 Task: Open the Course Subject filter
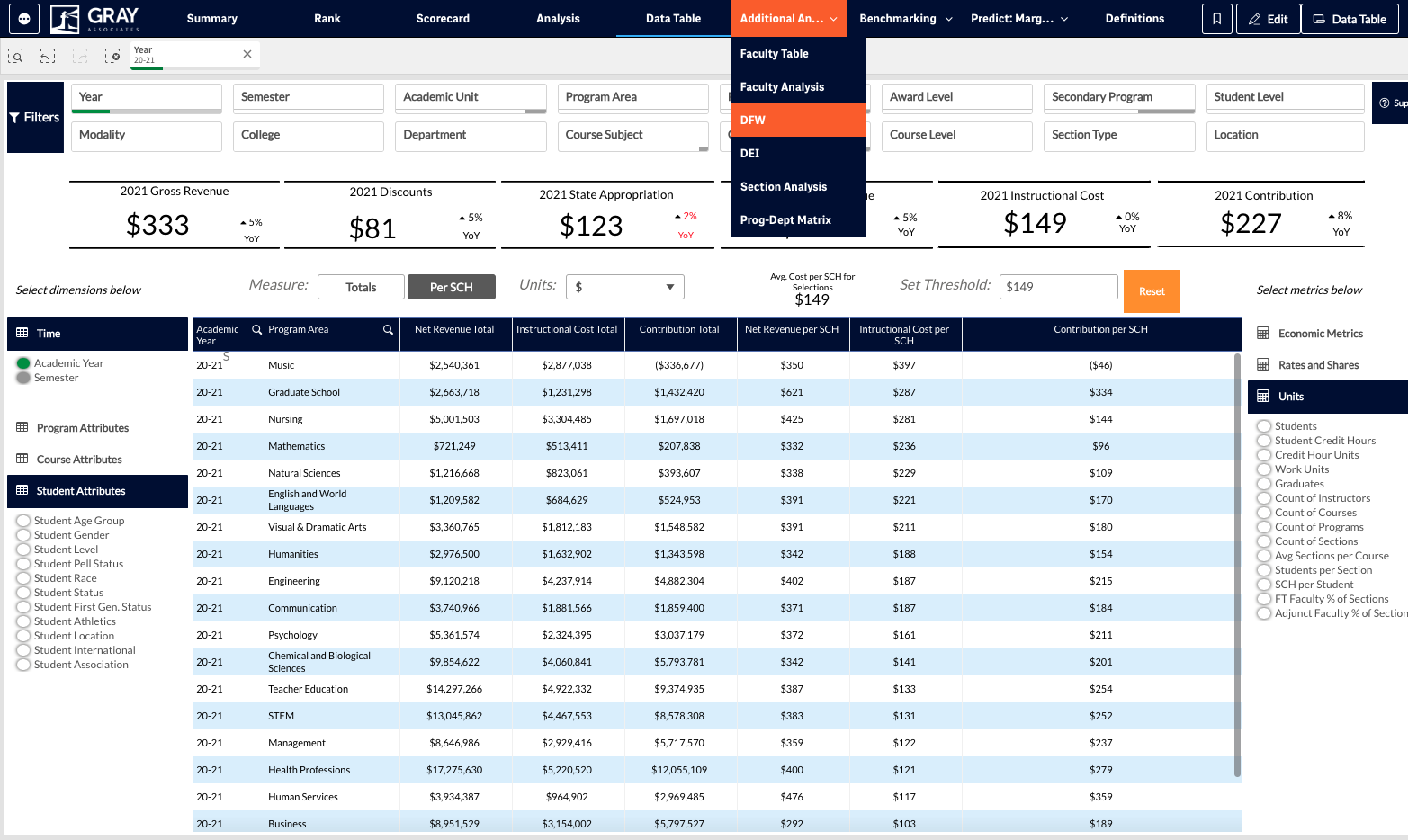pyautogui.click(x=633, y=135)
